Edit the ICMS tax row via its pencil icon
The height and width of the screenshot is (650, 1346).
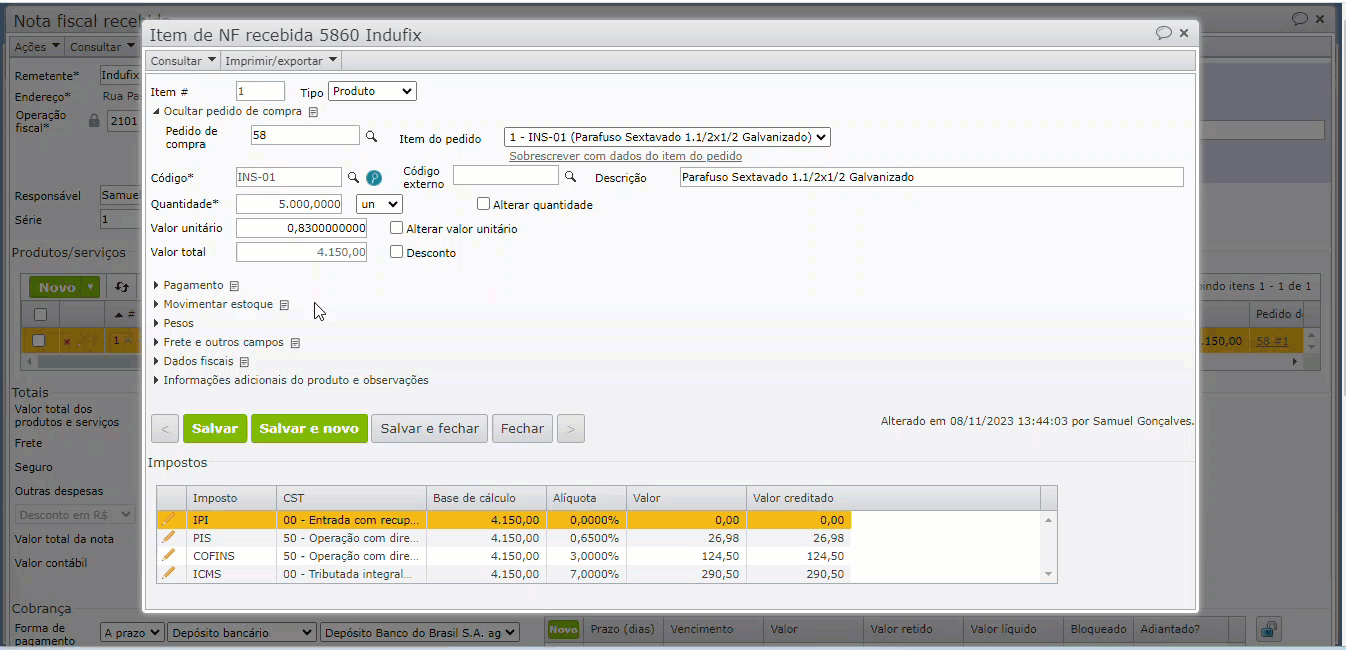pos(168,573)
